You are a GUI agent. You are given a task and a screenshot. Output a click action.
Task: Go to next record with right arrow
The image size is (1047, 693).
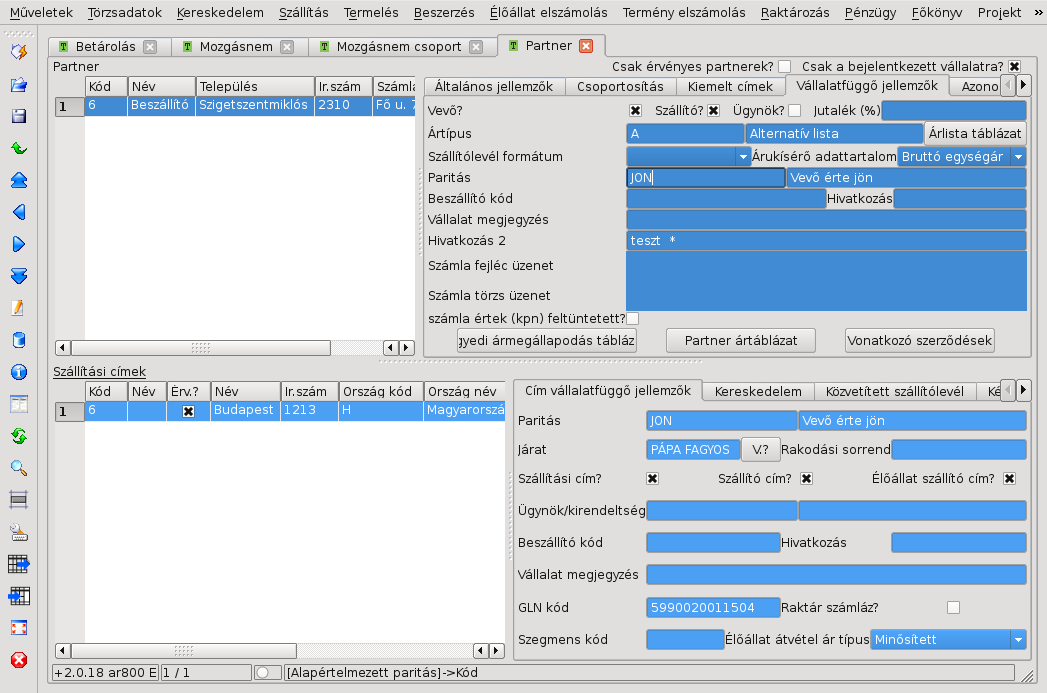(x=18, y=244)
